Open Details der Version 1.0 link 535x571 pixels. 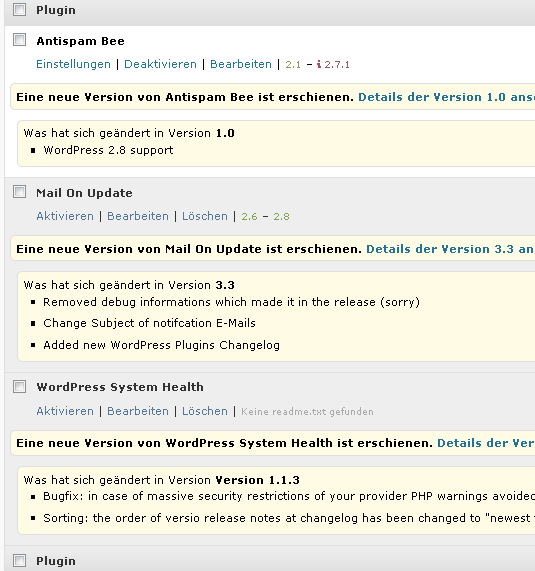pos(447,97)
